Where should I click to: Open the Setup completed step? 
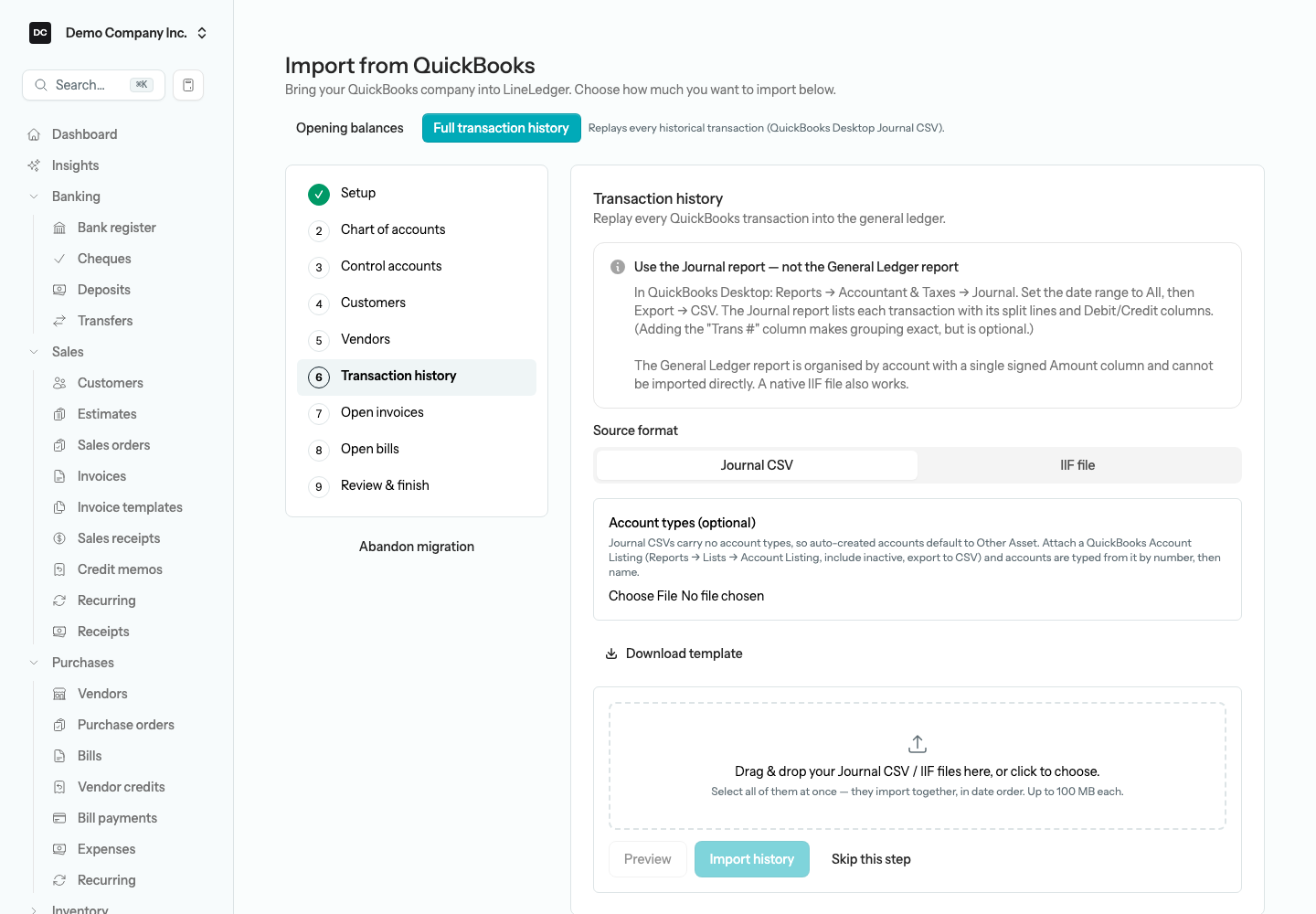(x=417, y=194)
